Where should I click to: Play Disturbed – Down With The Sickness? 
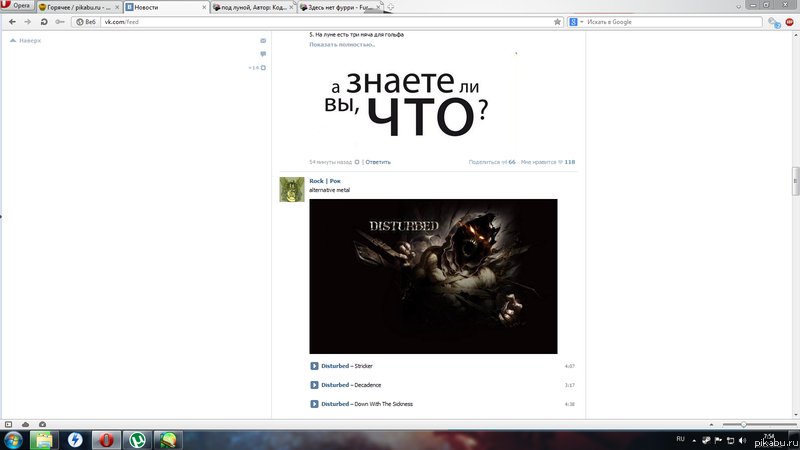314,404
